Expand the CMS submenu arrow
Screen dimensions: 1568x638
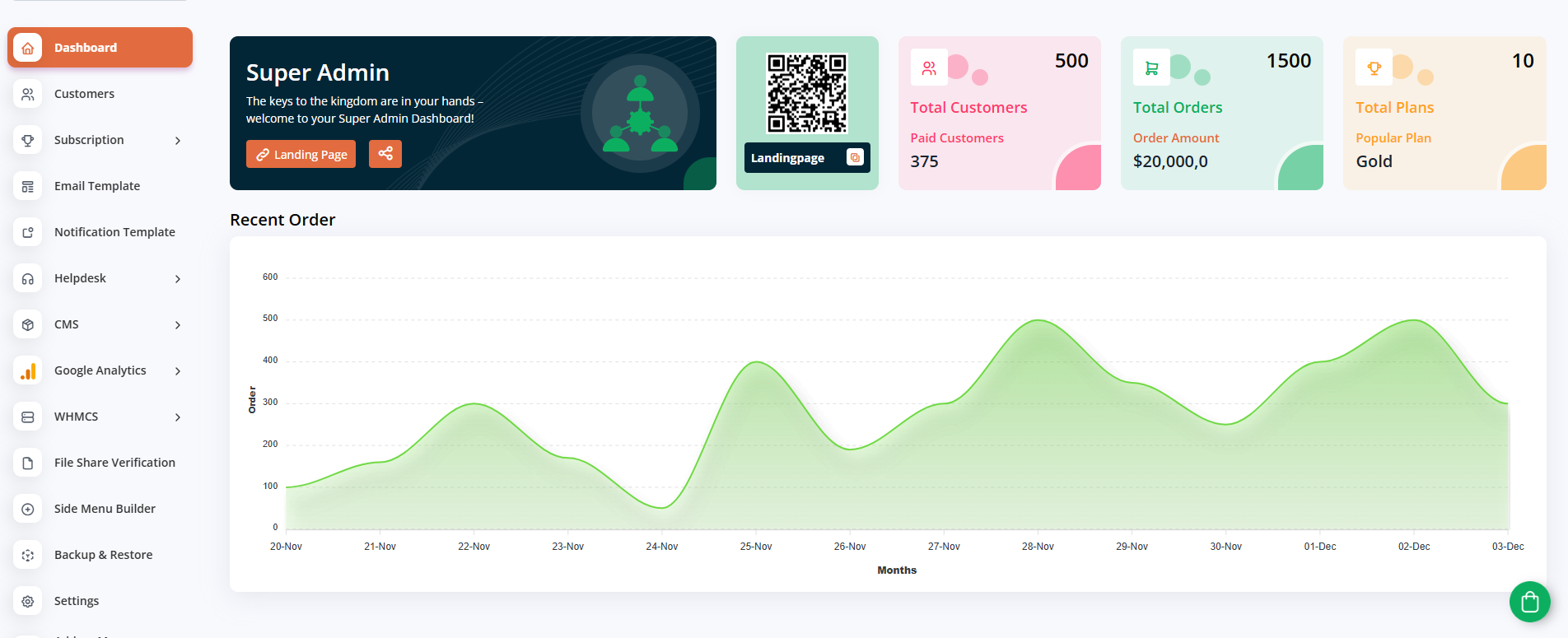pyautogui.click(x=177, y=325)
